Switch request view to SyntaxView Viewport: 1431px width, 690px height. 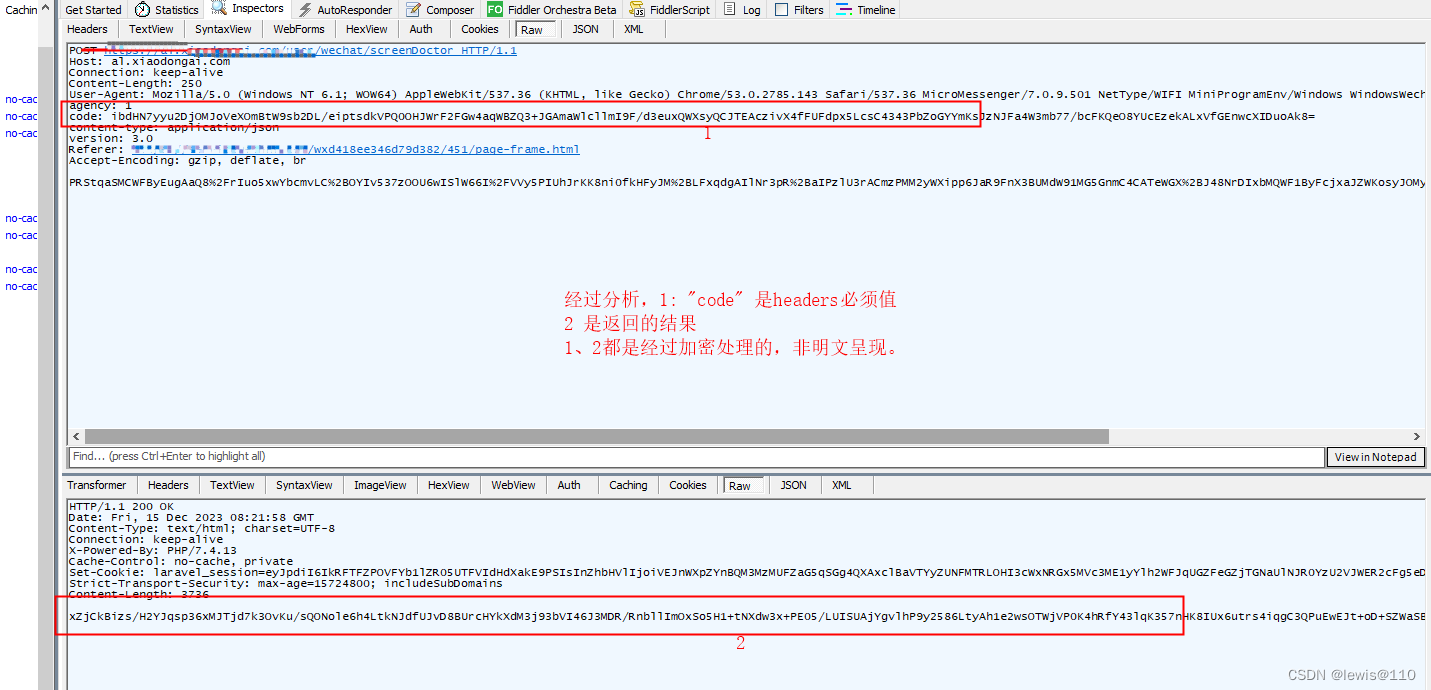click(223, 30)
